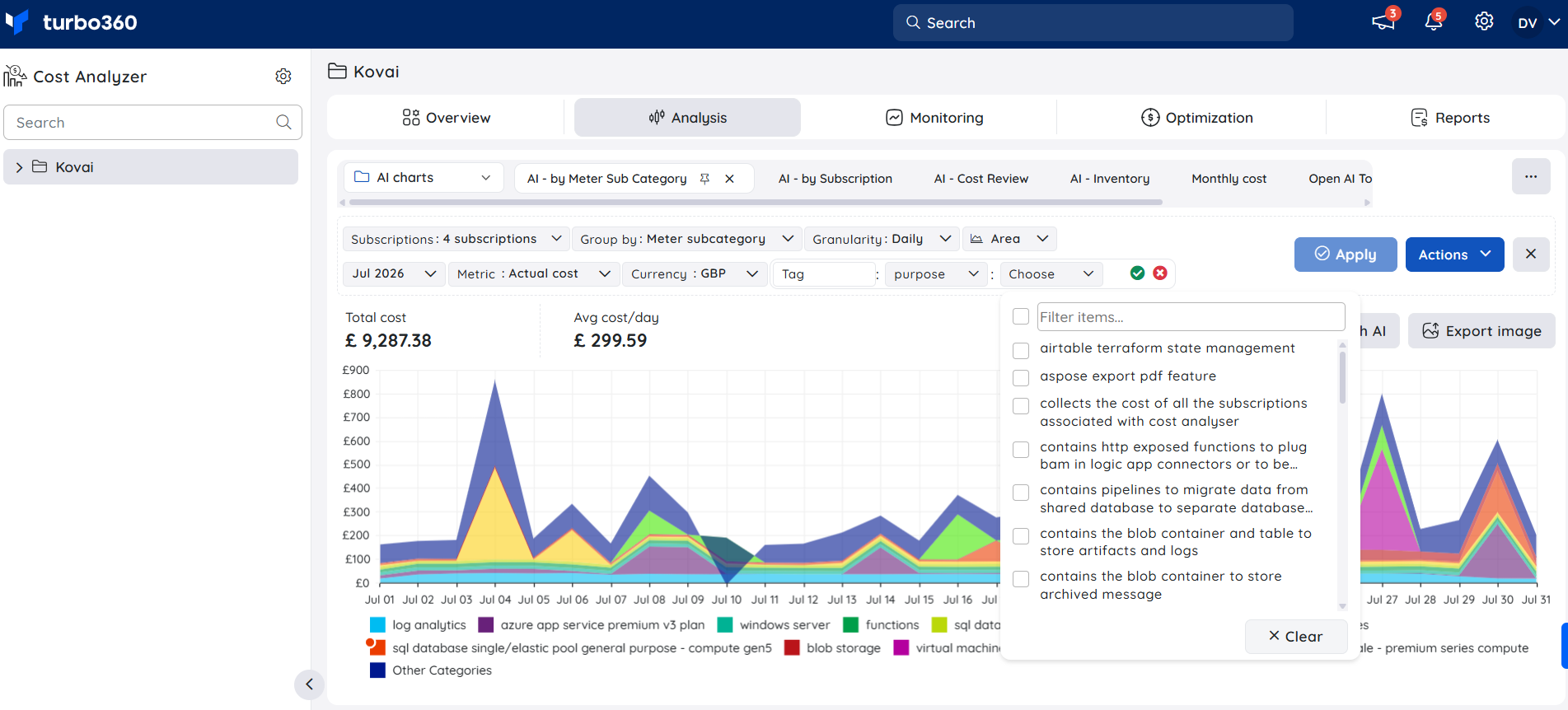Open the AI - by Subscription view
Viewport: 1568px width, 710px height.
point(835,179)
